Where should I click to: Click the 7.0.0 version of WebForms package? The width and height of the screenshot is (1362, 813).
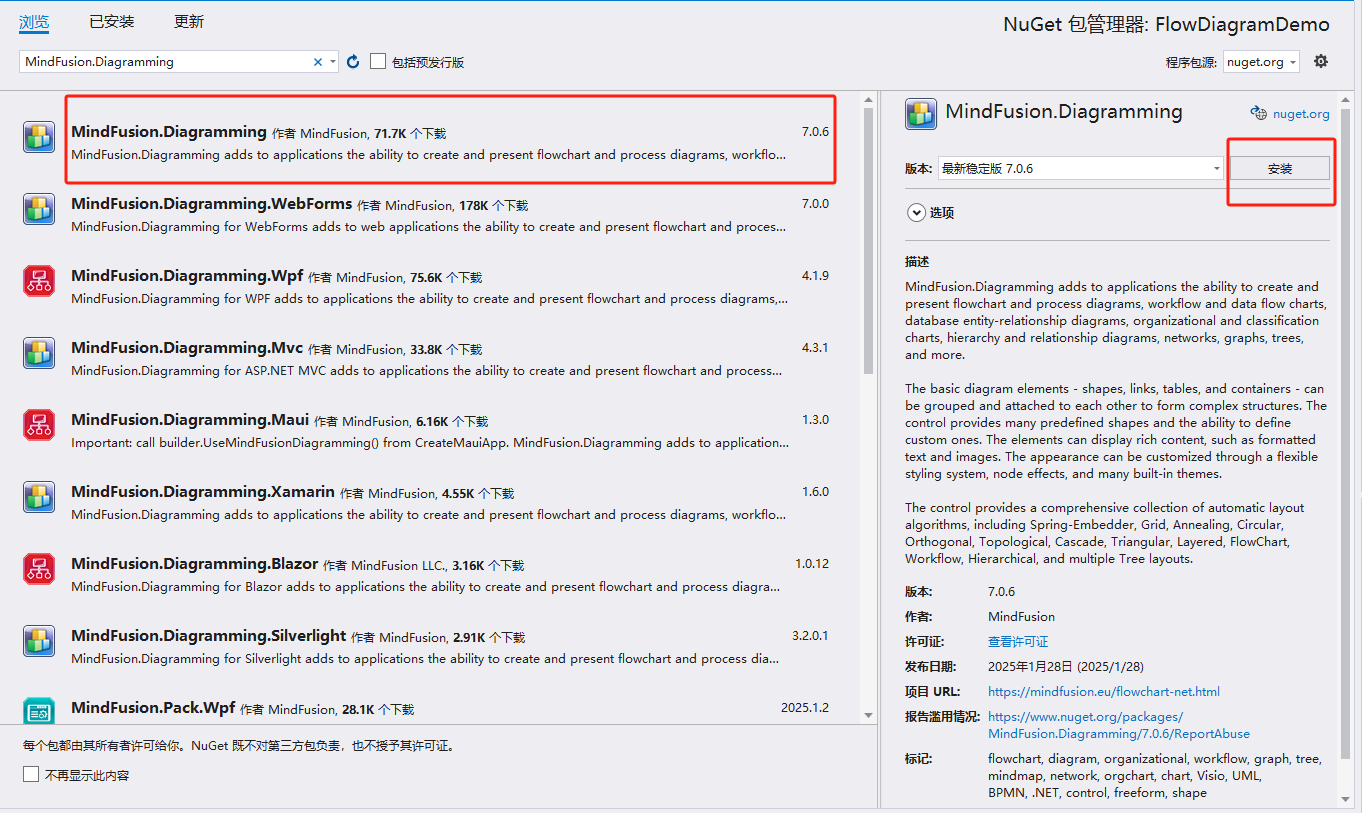(x=815, y=204)
